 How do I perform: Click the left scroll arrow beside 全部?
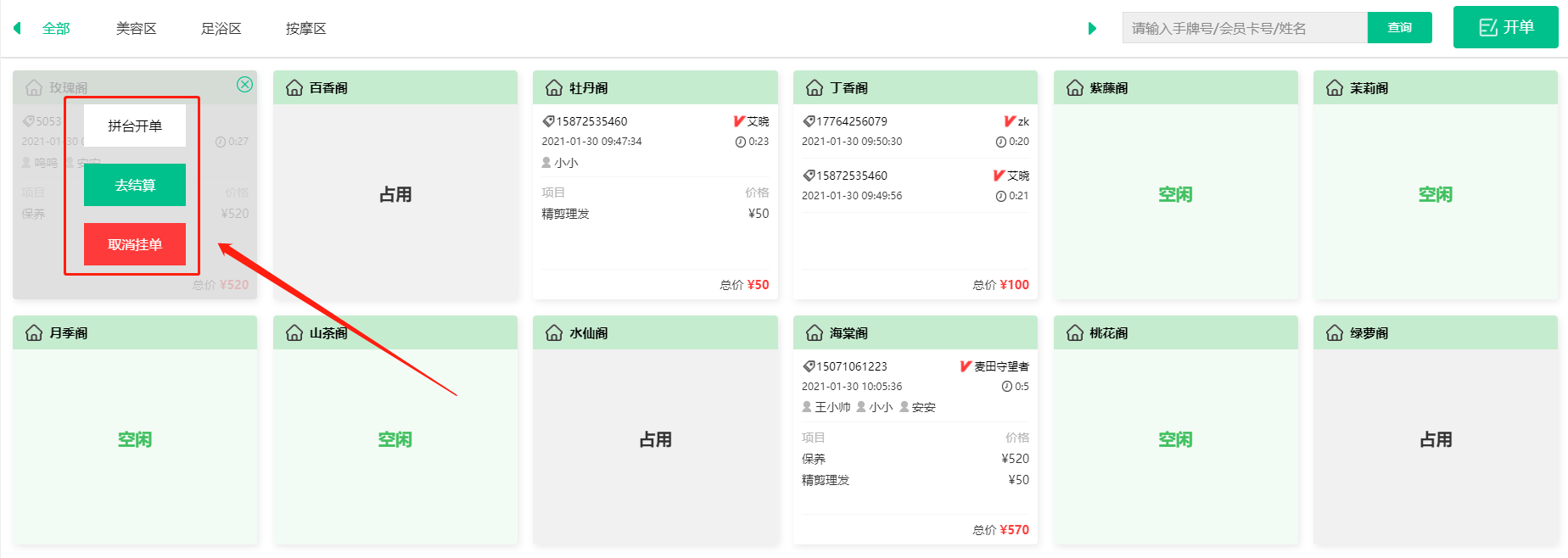(x=17, y=28)
